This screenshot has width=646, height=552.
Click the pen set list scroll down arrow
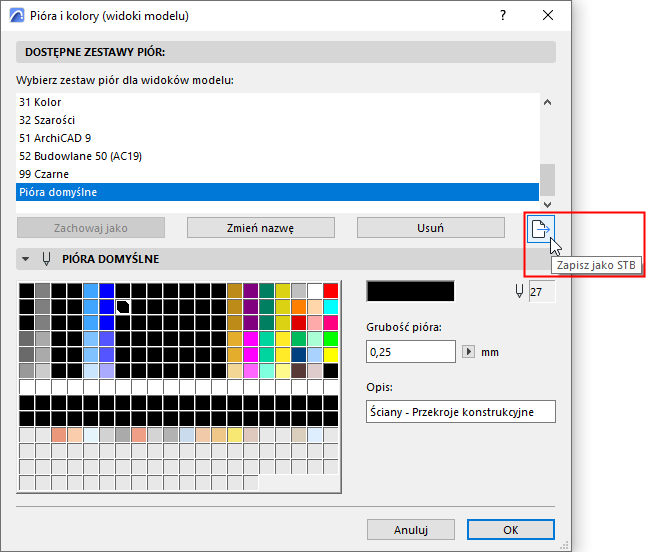[x=548, y=204]
